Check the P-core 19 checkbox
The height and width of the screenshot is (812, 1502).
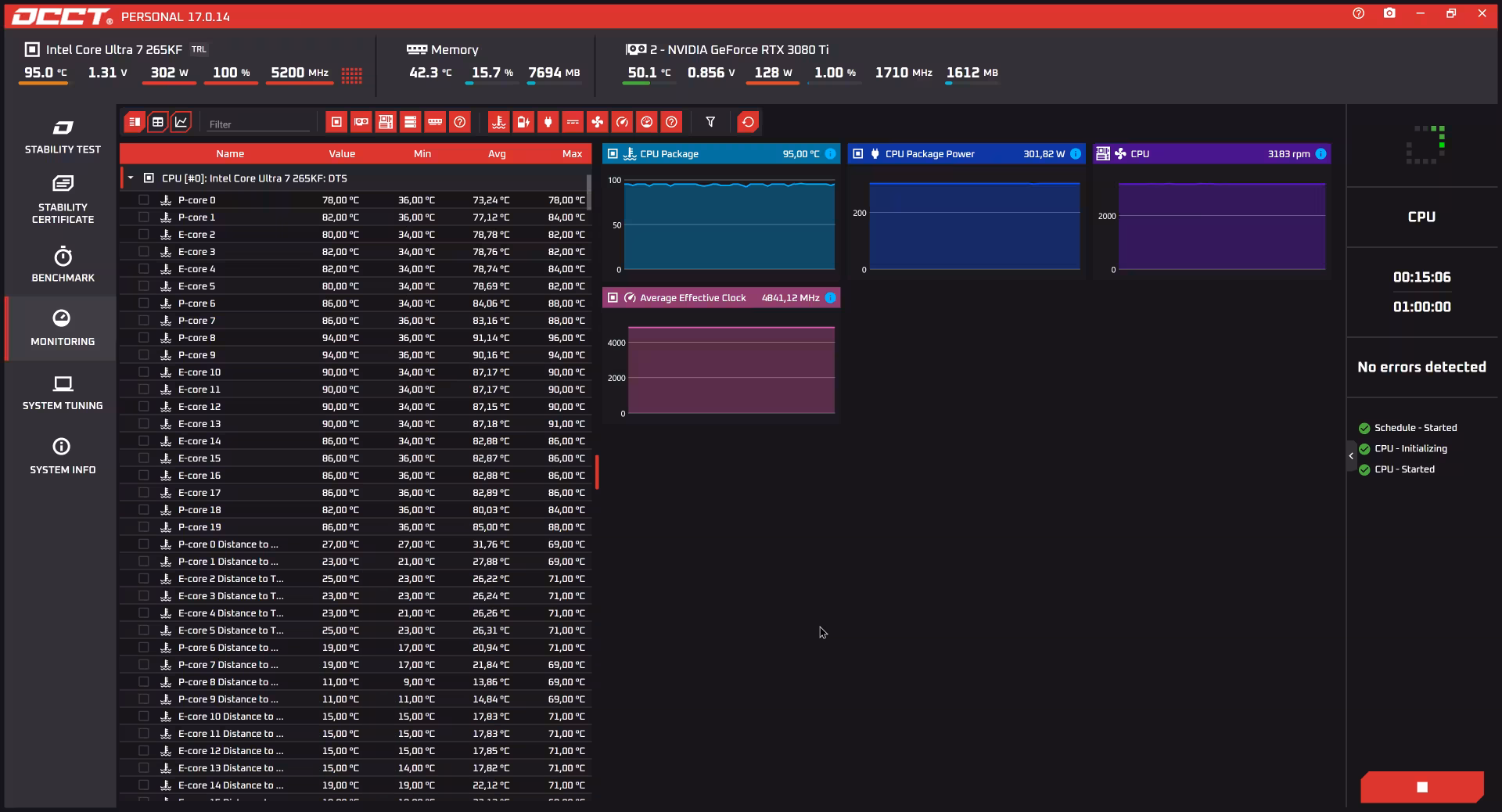pyautogui.click(x=144, y=527)
